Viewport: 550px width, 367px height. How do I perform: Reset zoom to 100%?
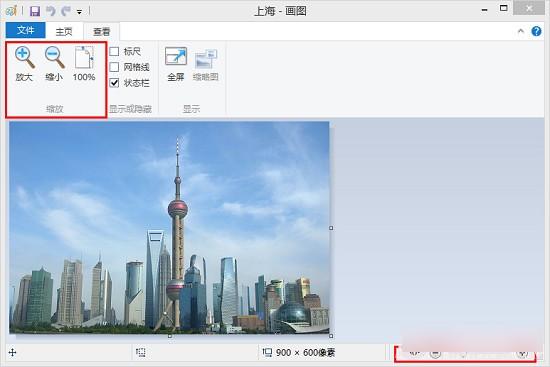click(x=84, y=64)
